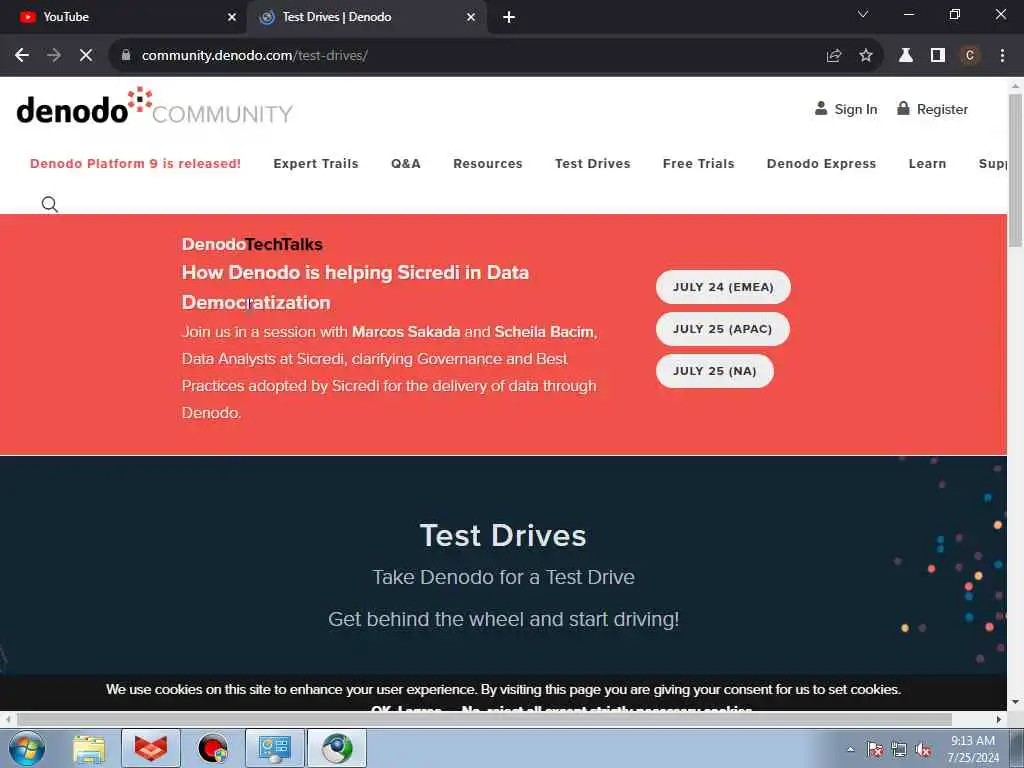
Task: Close the Test Drives | Denodo tab
Action: [x=470, y=17]
